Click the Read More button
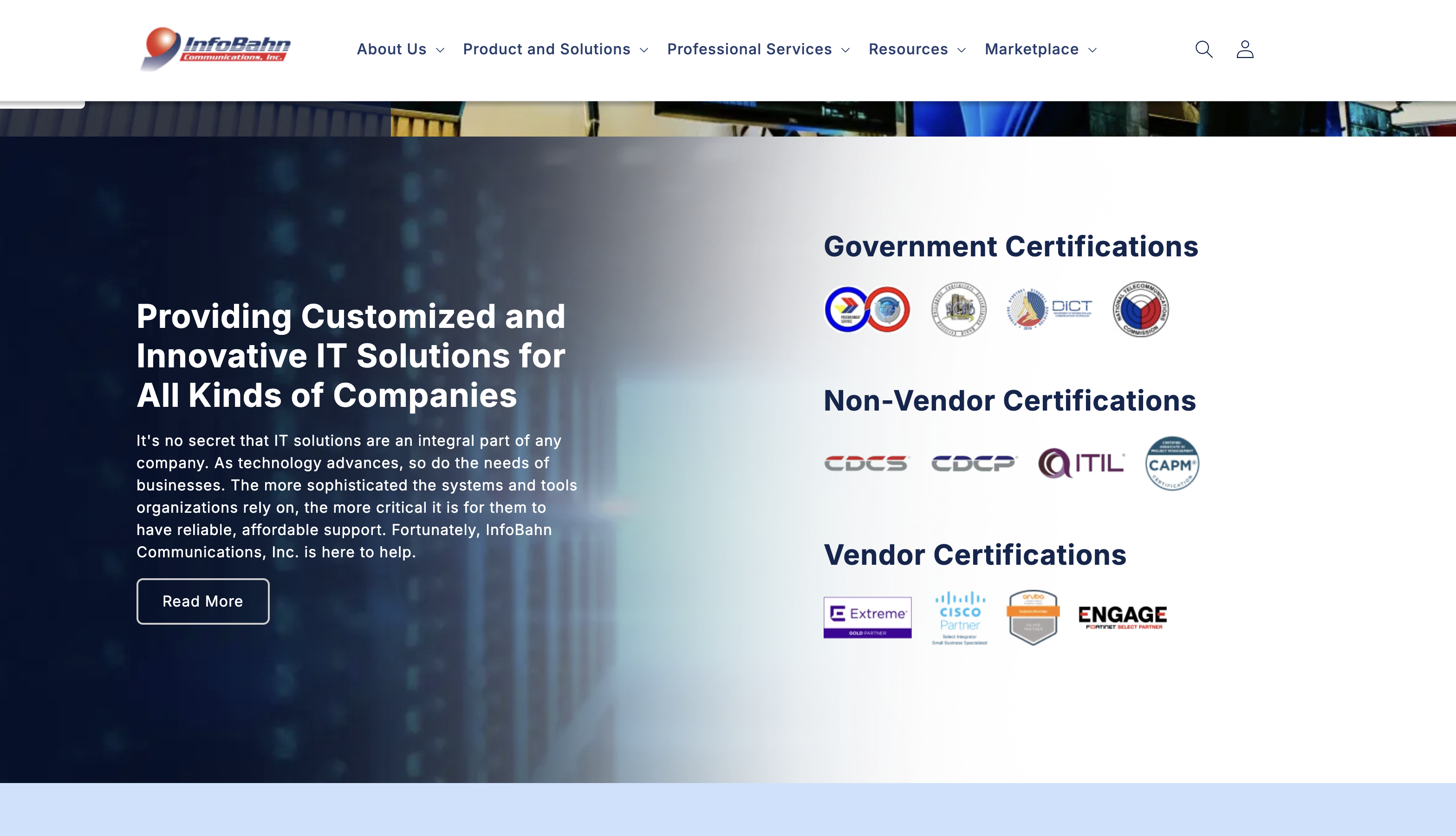Viewport: 1456px width, 836px height. [202, 601]
